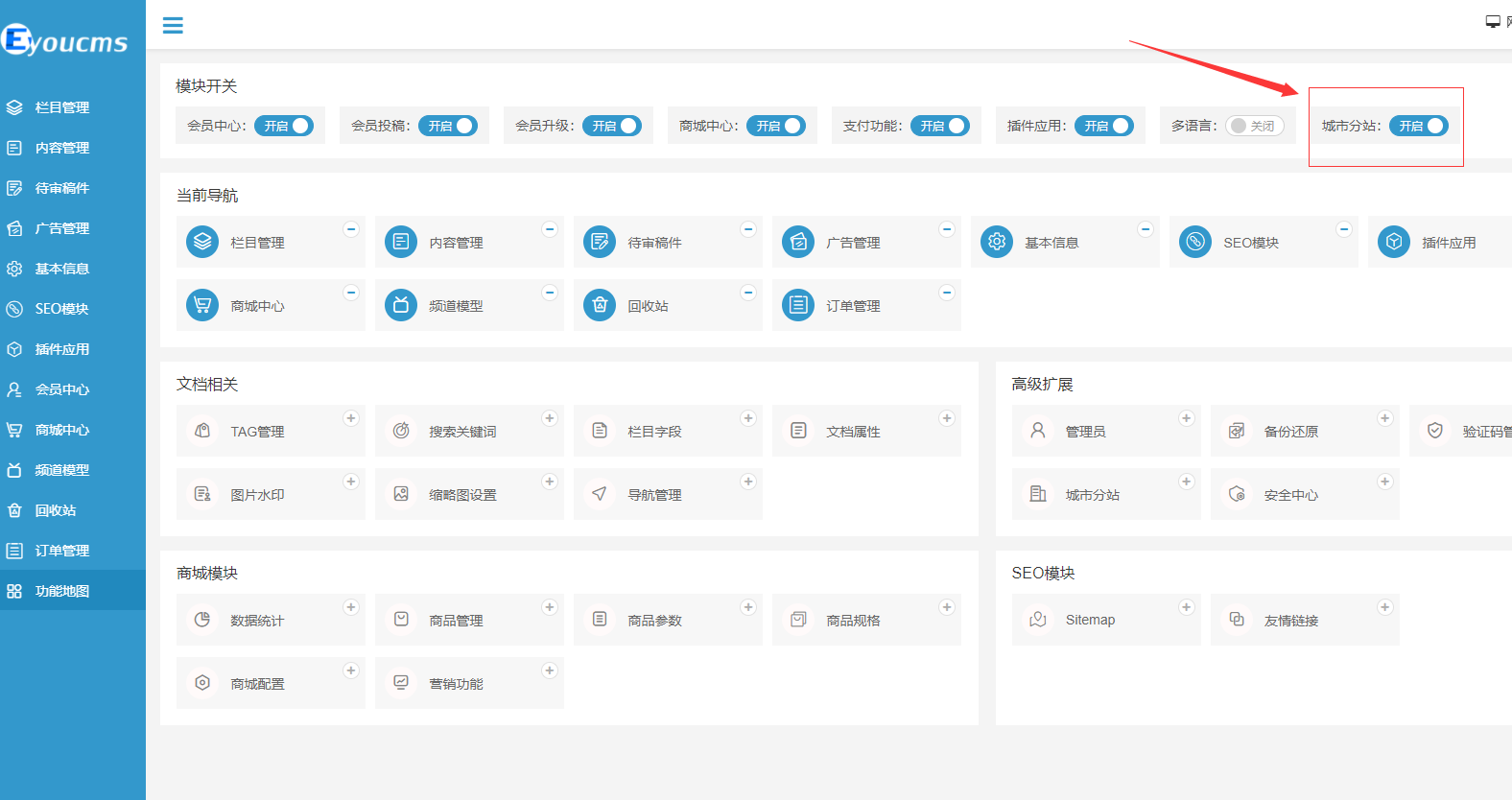The image size is (1512, 800).
Task: Click the SEO模块 circular icon
Action: pyautogui.click(x=1194, y=242)
